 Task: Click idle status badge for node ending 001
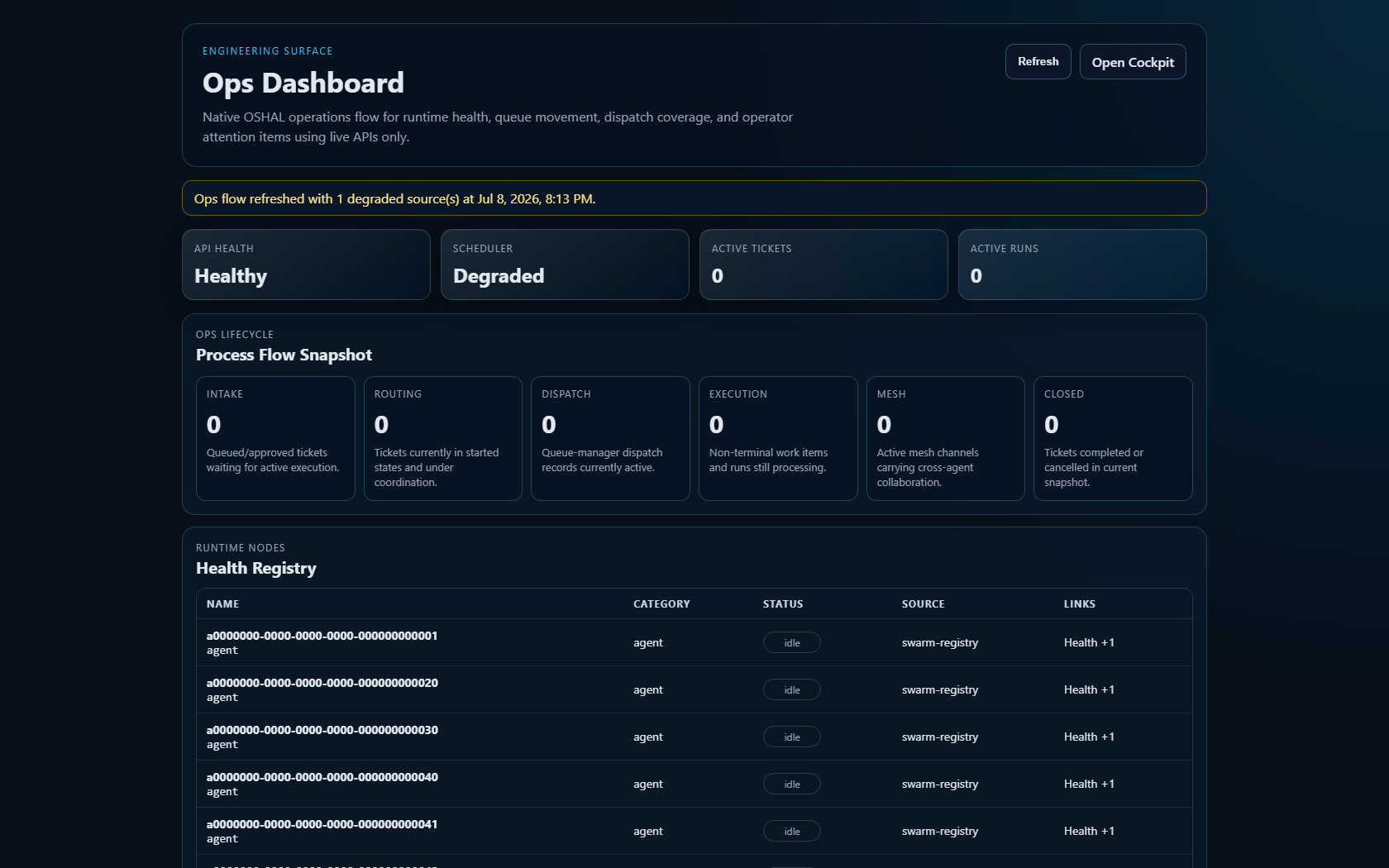[792, 642]
